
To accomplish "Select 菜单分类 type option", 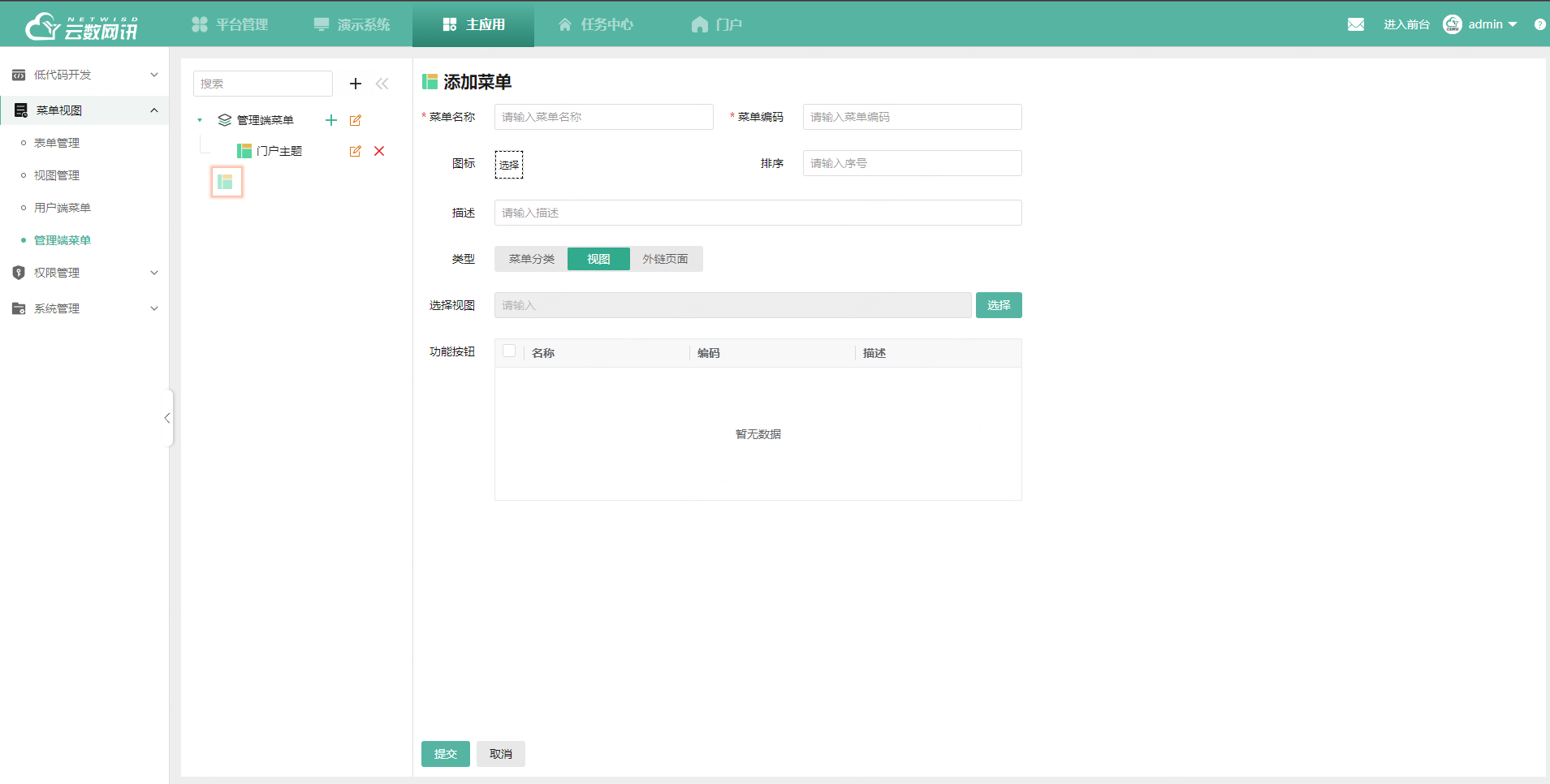I will (531, 259).
